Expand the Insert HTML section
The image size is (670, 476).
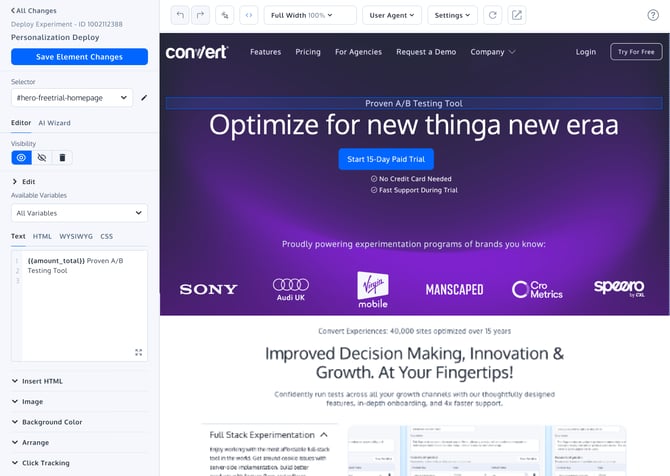pyautogui.click(x=42, y=381)
